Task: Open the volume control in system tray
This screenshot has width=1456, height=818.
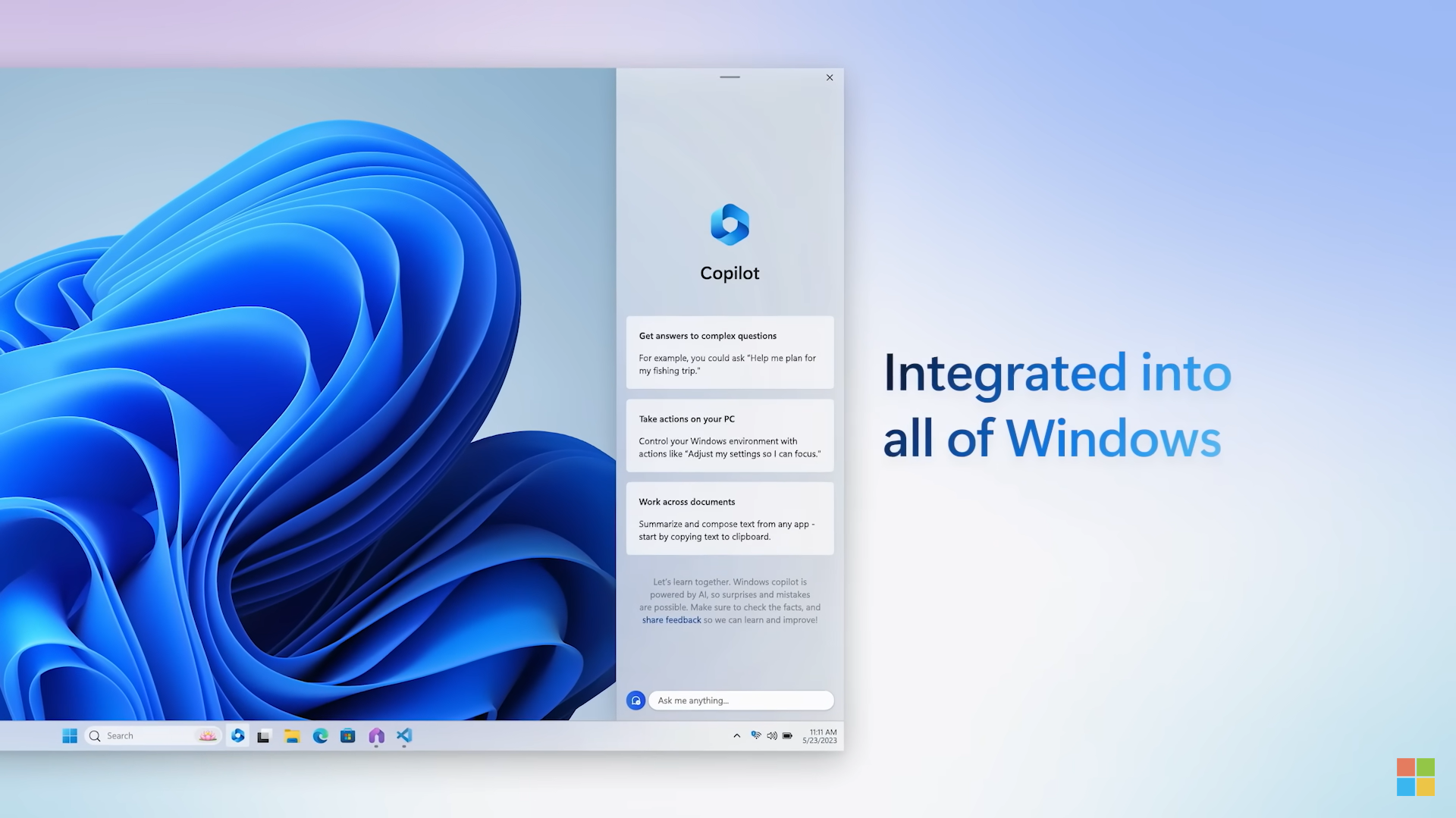Action: point(772,736)
